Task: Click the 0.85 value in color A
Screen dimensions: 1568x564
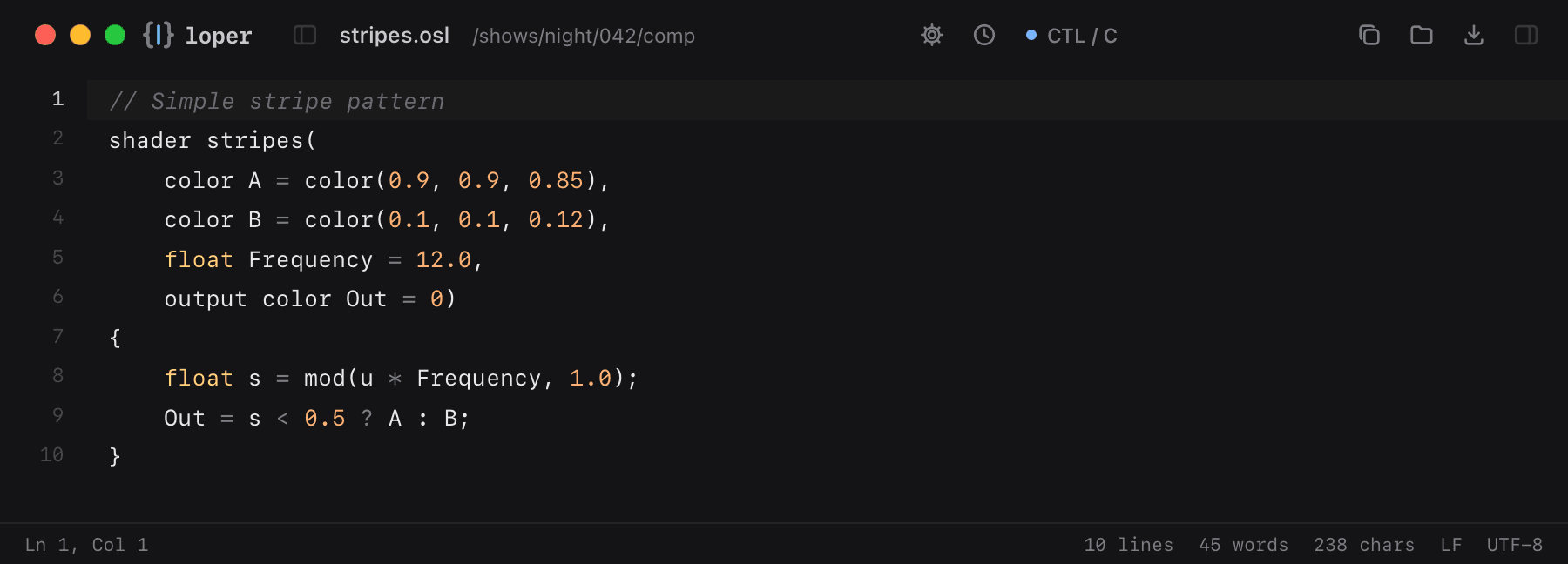Action: tap(556, 180)
